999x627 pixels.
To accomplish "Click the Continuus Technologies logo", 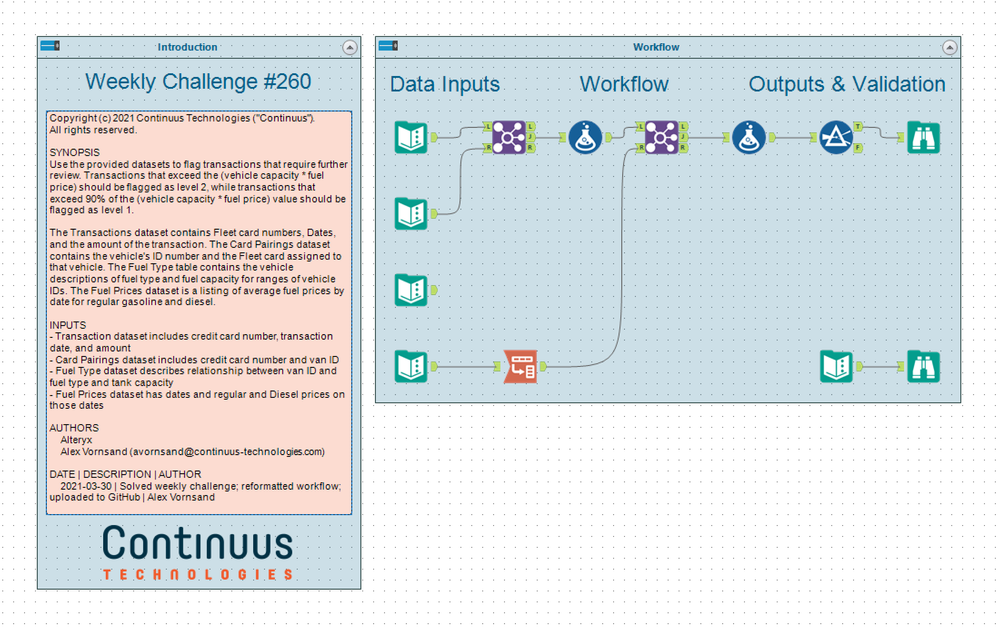I will point(197,550).
